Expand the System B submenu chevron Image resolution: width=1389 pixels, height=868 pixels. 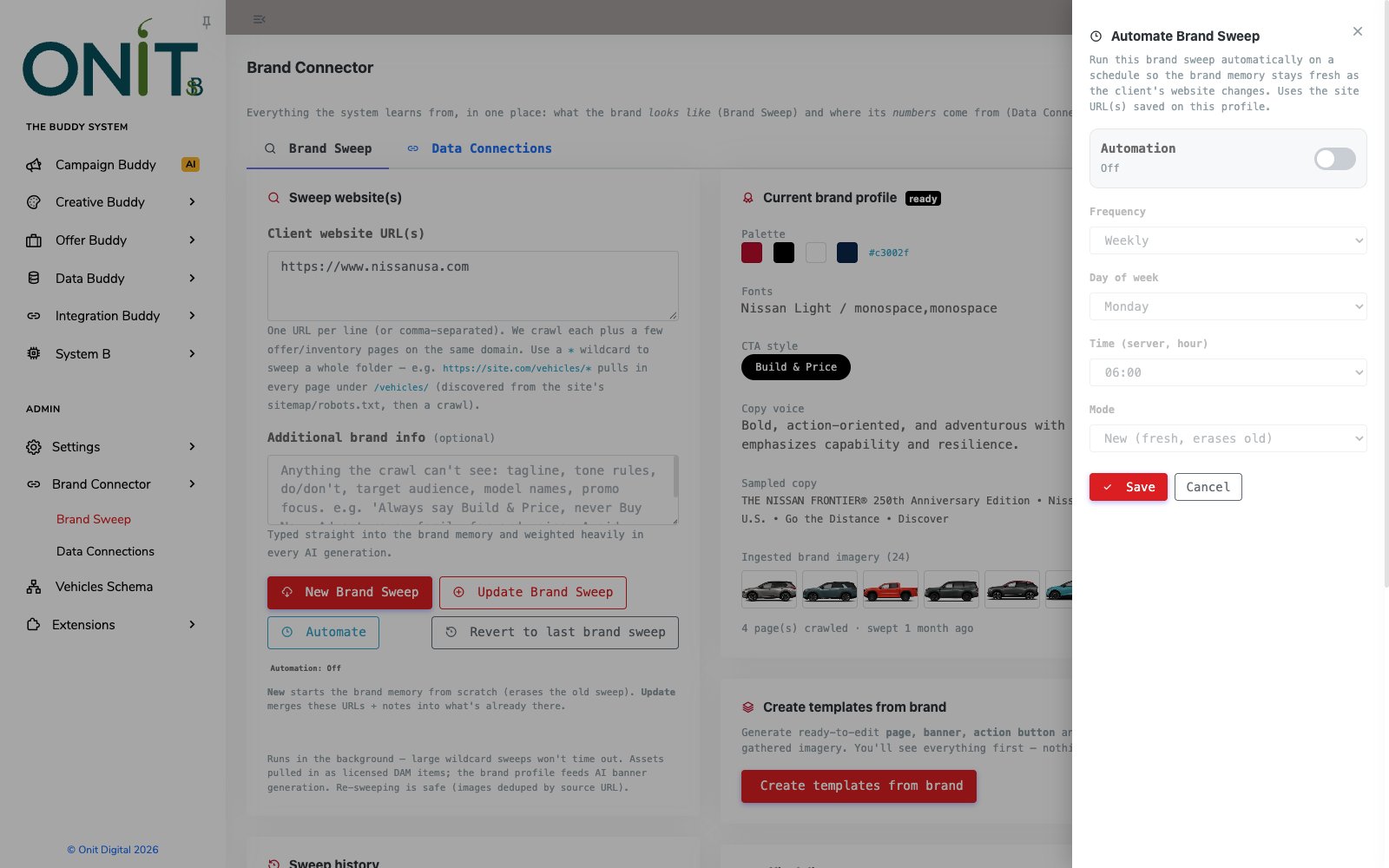coord(193,354)
